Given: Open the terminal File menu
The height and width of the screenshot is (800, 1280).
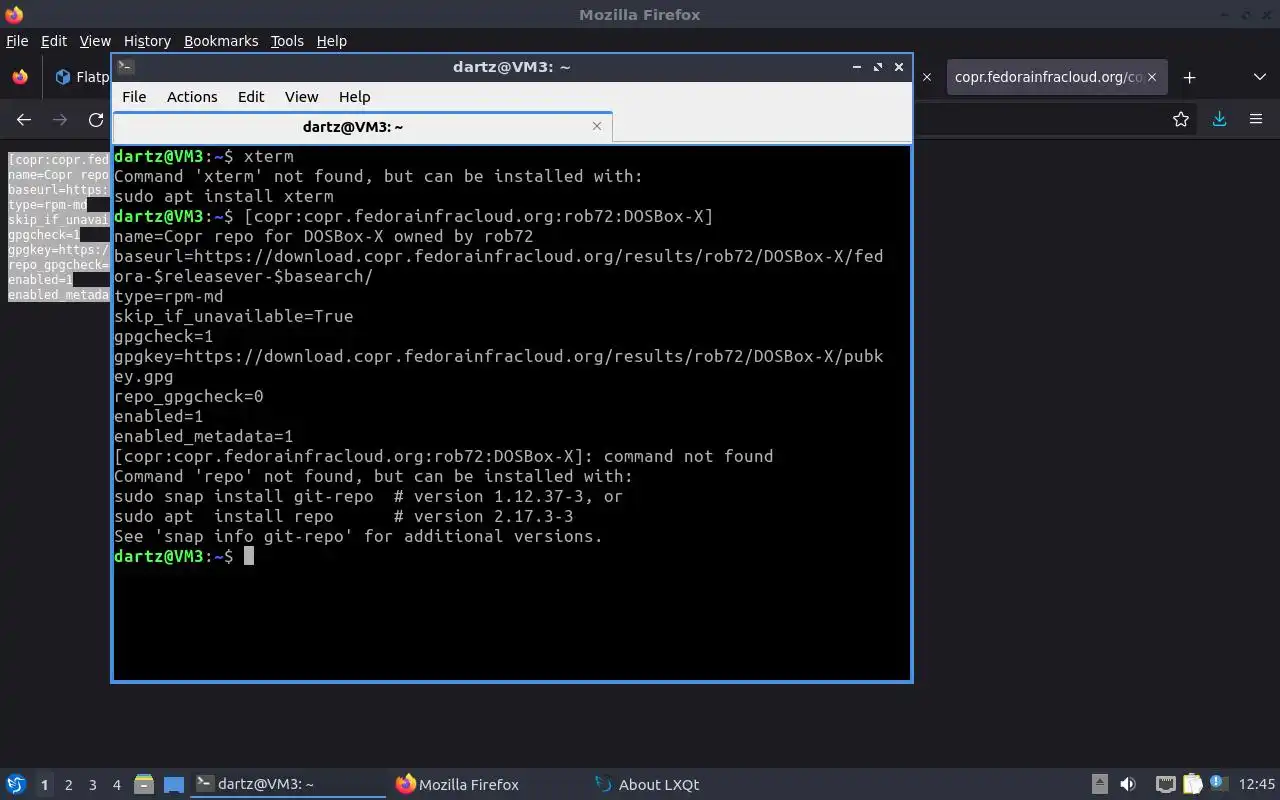Looking at the screenshot, I should point(134,96).
